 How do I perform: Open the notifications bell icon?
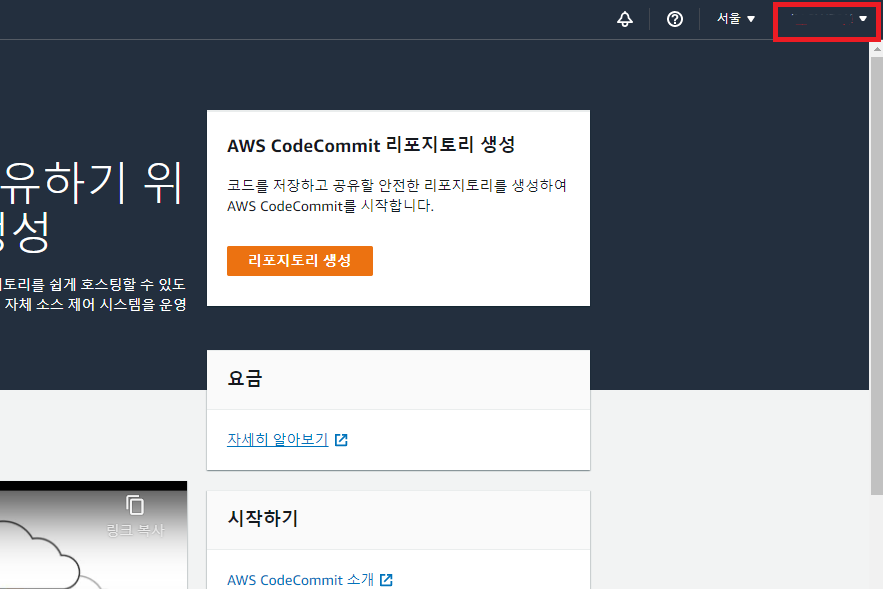pos(625,19)
